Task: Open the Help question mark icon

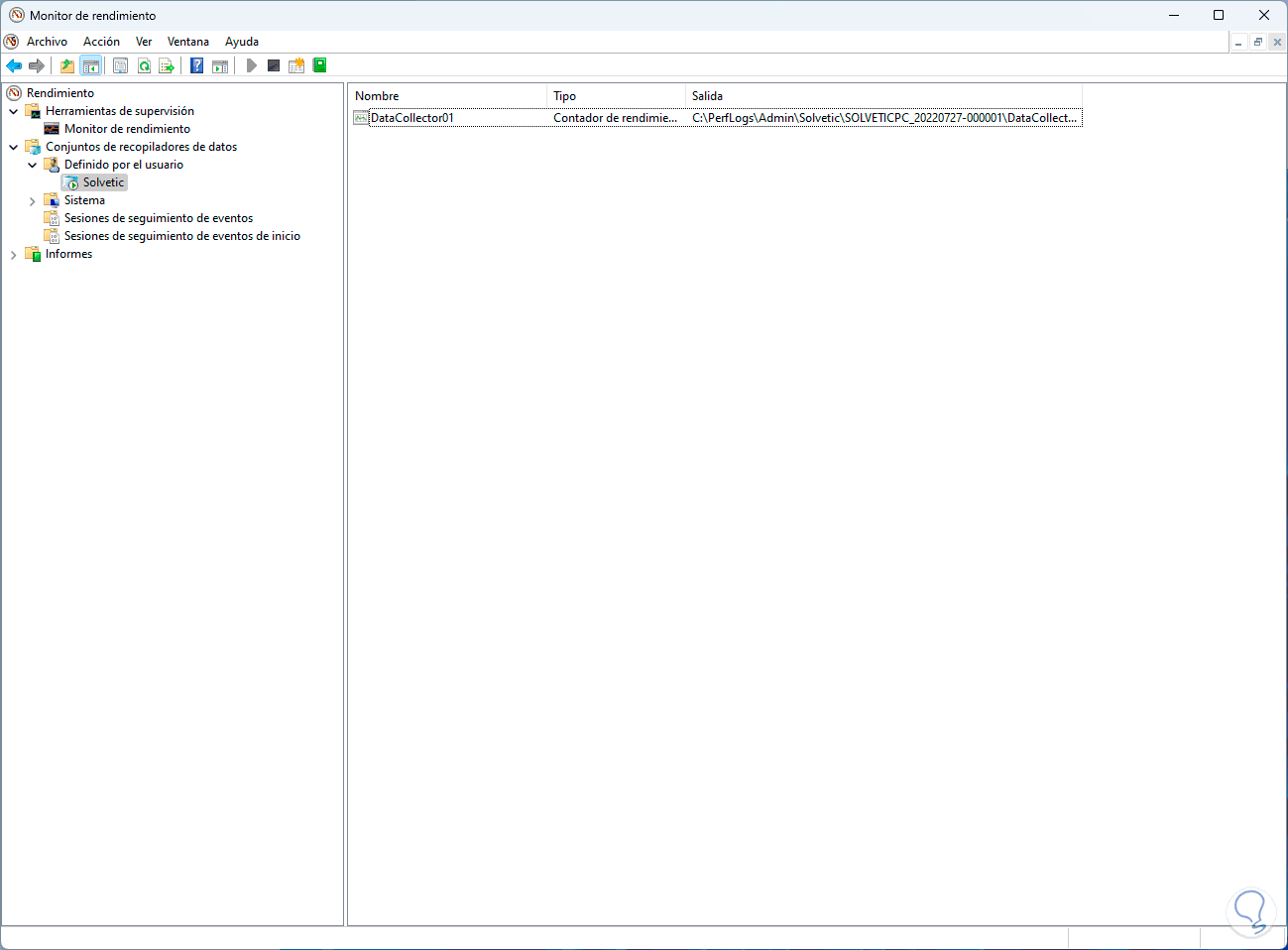Action: pos(196,66)
